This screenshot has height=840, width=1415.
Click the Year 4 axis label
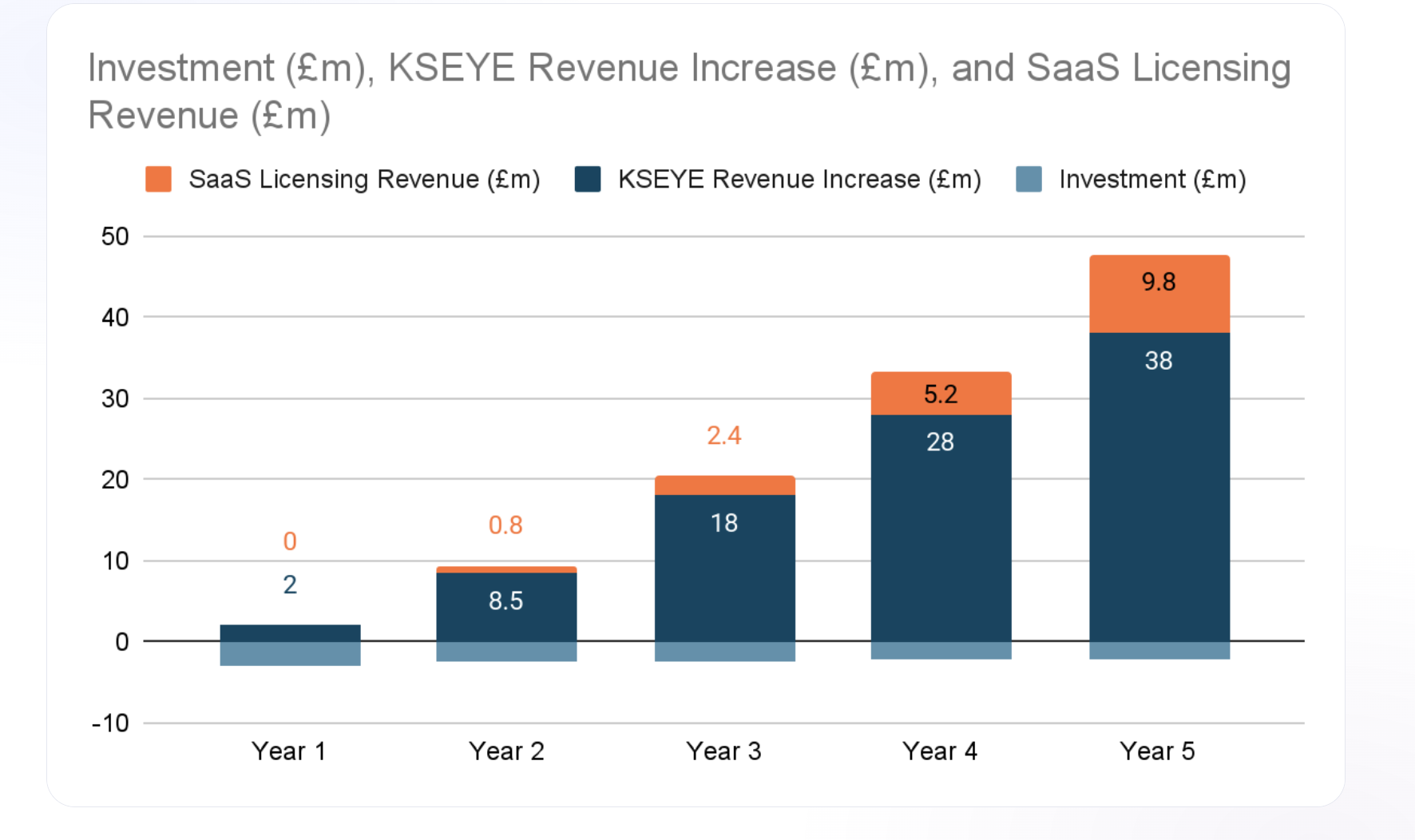tap(941, 751)
